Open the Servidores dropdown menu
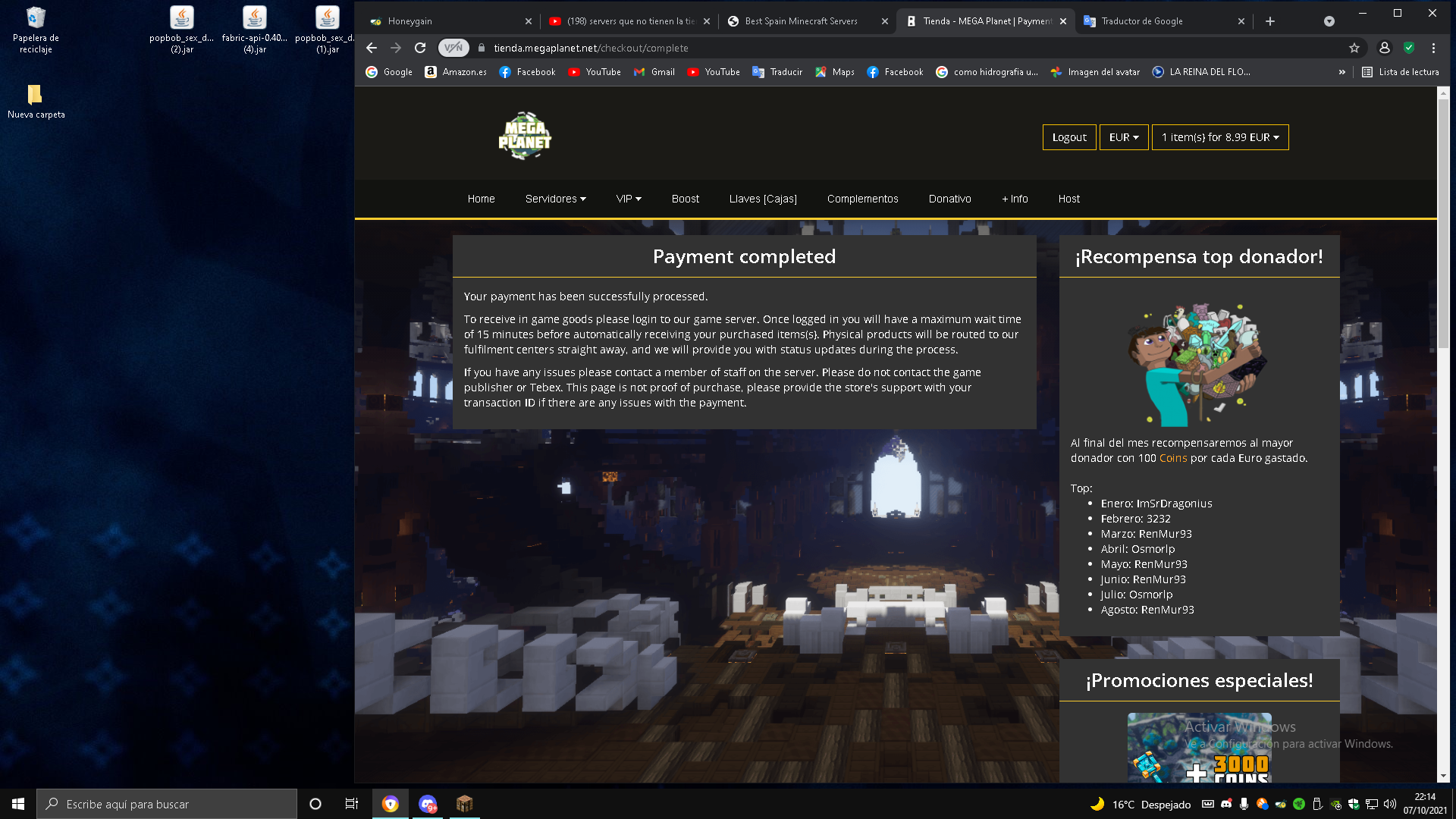Image resolution: width=1456 pixels, height=819 pixels. 556,199
